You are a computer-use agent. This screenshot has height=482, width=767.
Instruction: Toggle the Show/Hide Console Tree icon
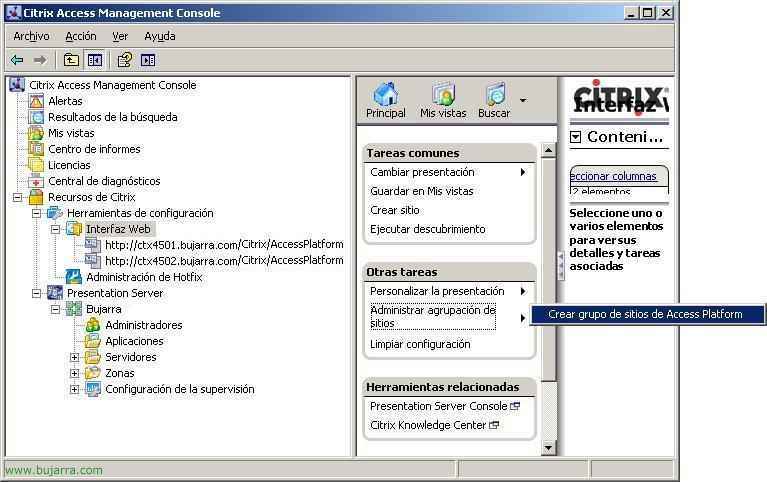click(95, 60)
